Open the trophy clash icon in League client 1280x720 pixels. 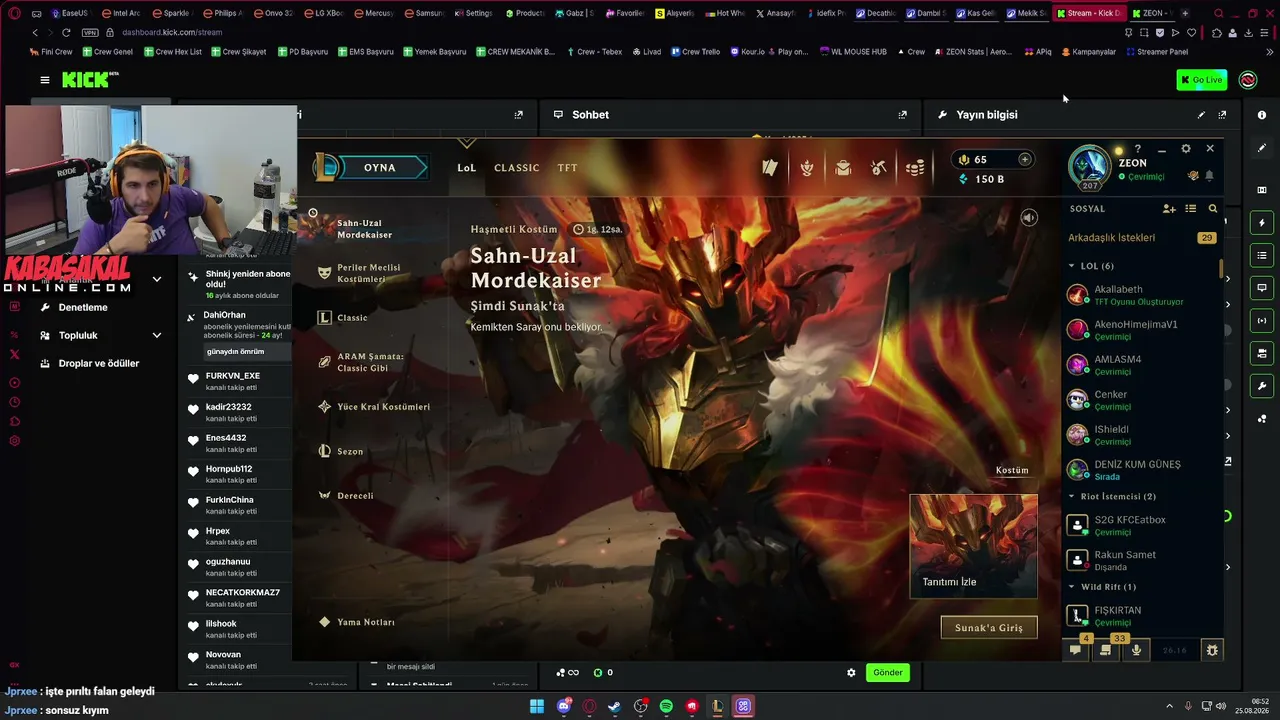(807, 168)
